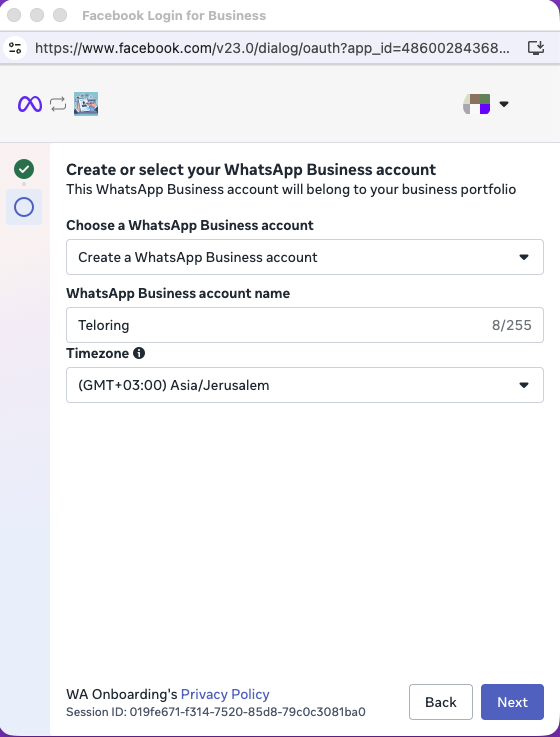Go to the completed green checkmark step
Image resolution: width=560 pixels, height=737 pixels.
pos(24,169)
